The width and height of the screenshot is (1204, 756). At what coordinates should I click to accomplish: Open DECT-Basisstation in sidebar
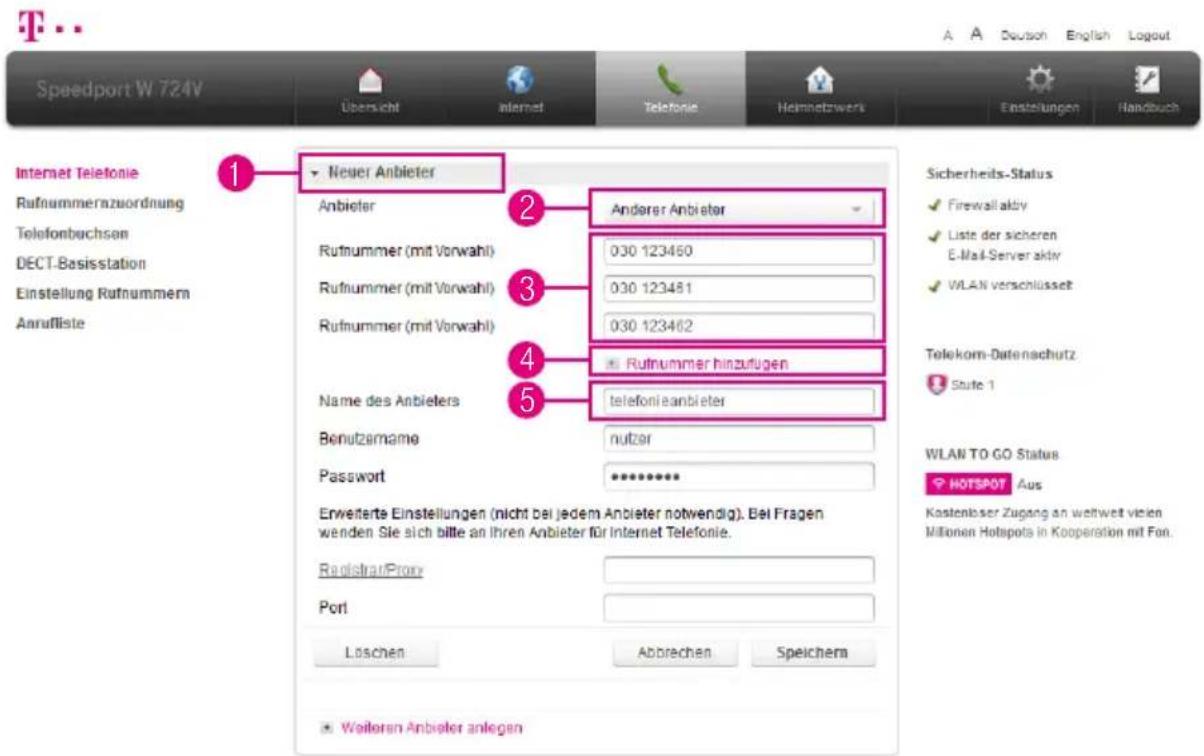point(80,262)
